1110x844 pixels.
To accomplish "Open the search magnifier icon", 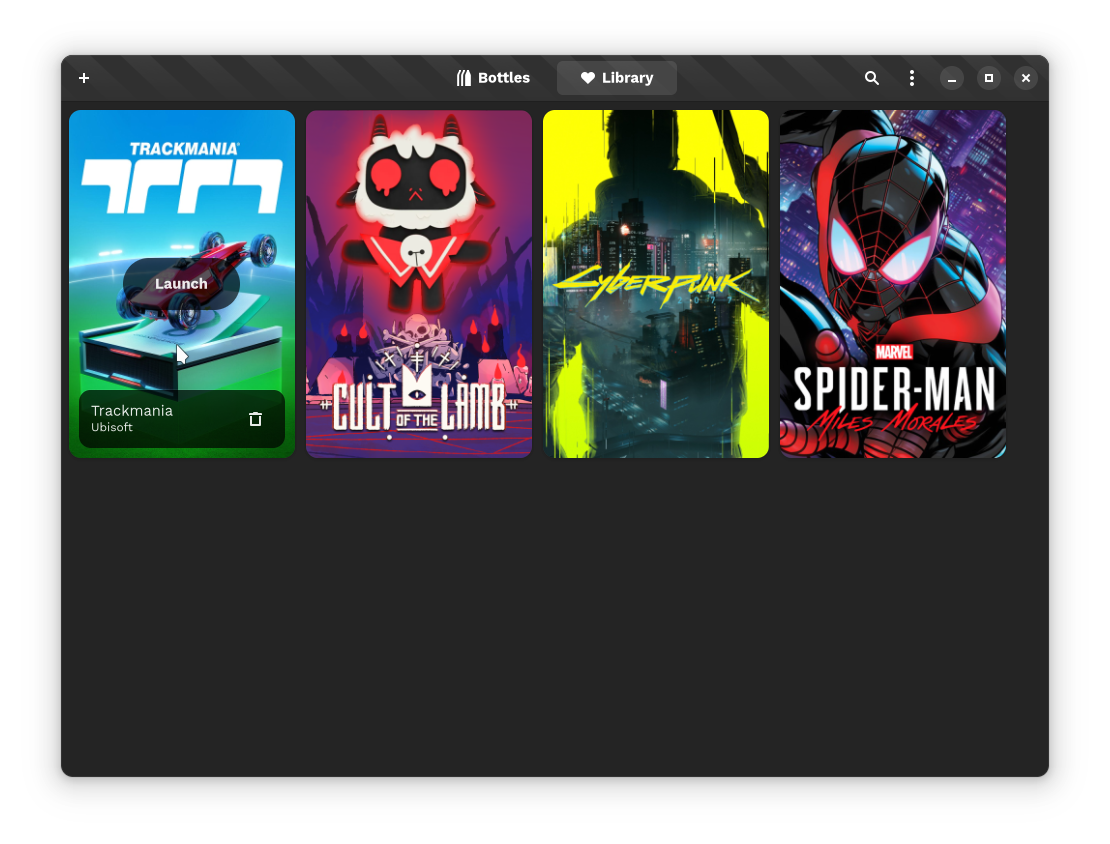I will 872,78.
